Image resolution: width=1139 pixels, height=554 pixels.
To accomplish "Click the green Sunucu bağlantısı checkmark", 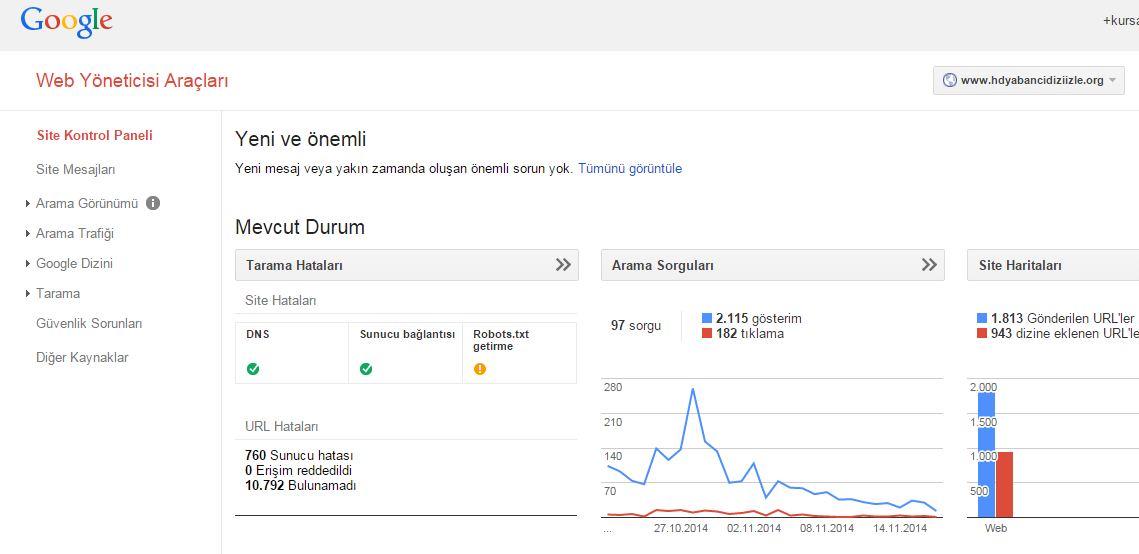I will click(366, 369).
